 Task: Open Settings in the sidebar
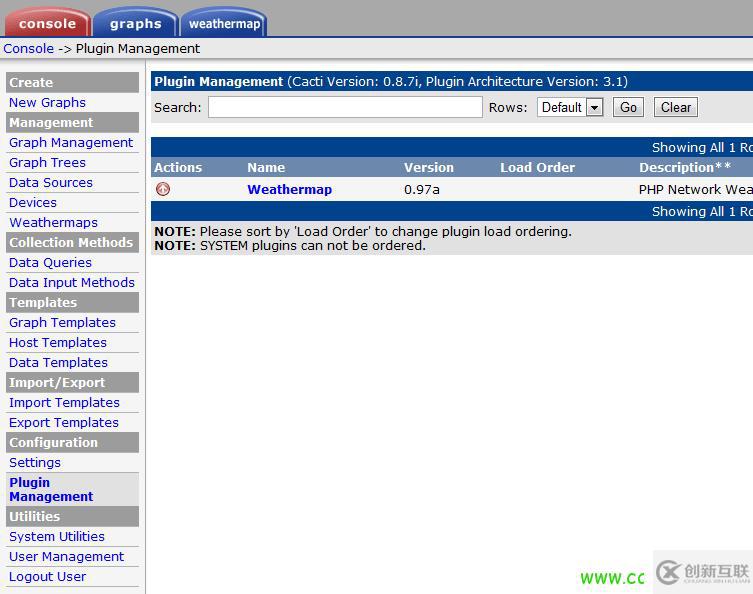tap(35, 462)
